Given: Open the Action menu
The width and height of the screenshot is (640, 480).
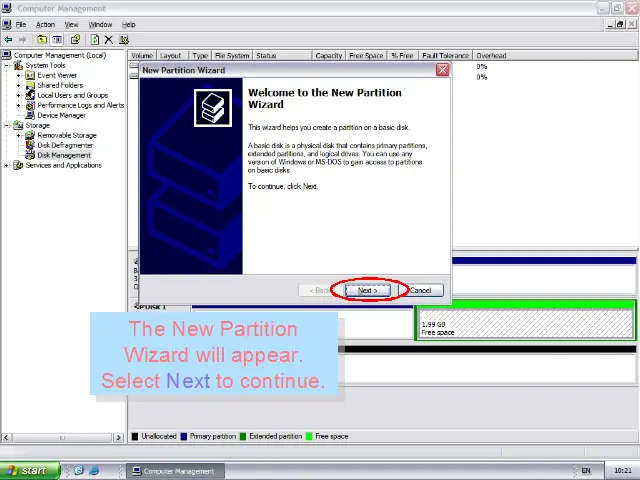Looking at the screenshot, I should click(x=45, y=24).
